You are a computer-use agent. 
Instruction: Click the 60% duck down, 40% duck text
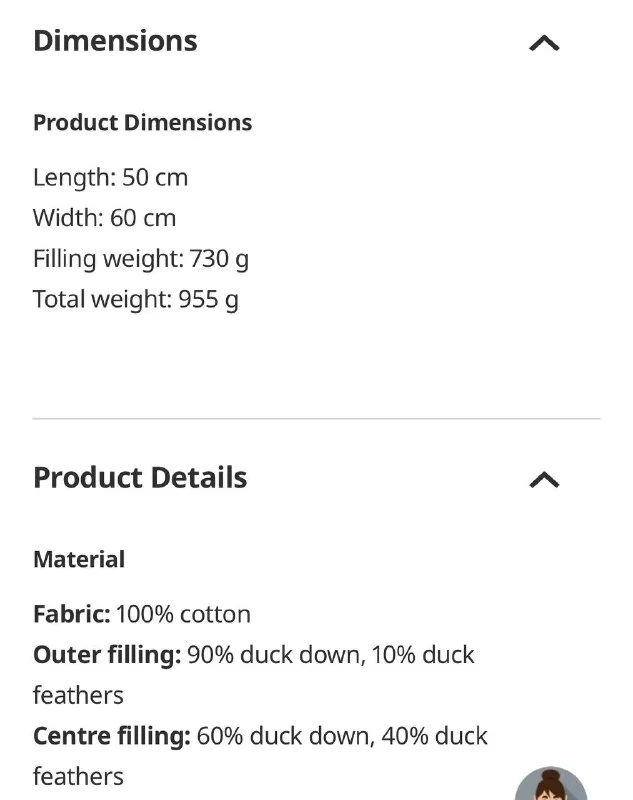342,737
